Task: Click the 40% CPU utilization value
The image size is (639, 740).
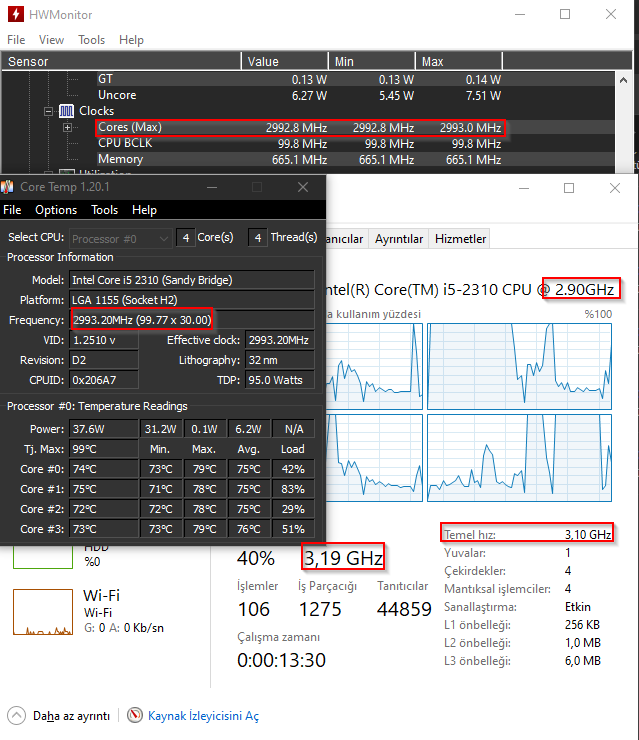Action: (255, 558)
